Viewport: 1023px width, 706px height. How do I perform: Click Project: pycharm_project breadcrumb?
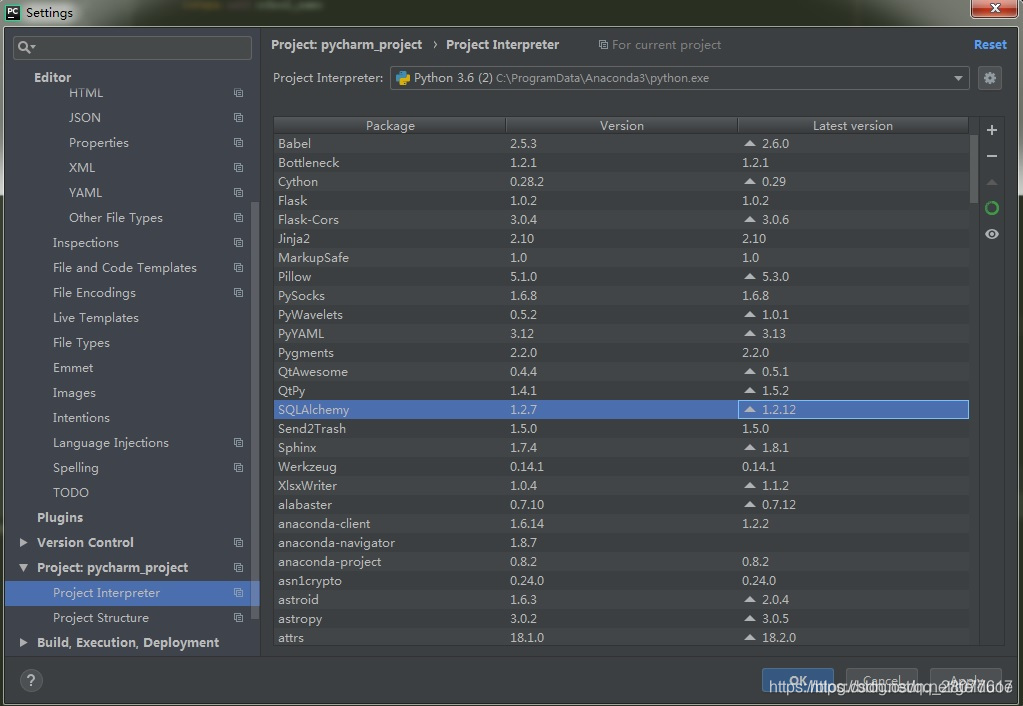point(346,45)
